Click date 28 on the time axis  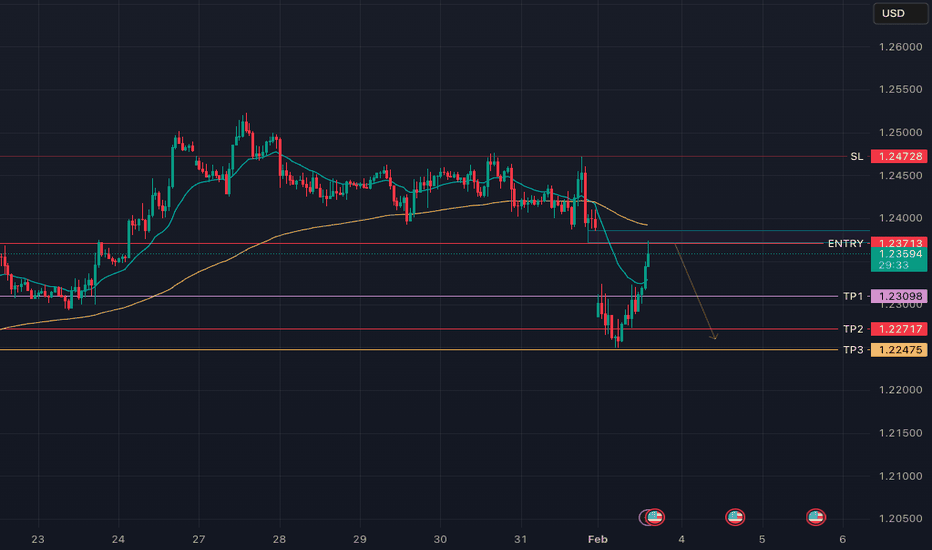[279, 539]
